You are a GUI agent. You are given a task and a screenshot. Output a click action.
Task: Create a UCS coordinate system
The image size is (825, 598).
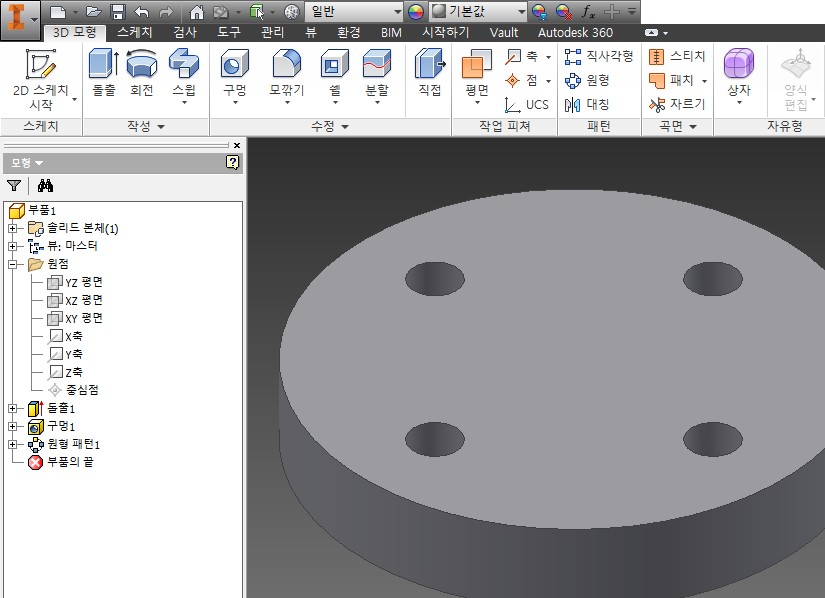tap(527, 105)
